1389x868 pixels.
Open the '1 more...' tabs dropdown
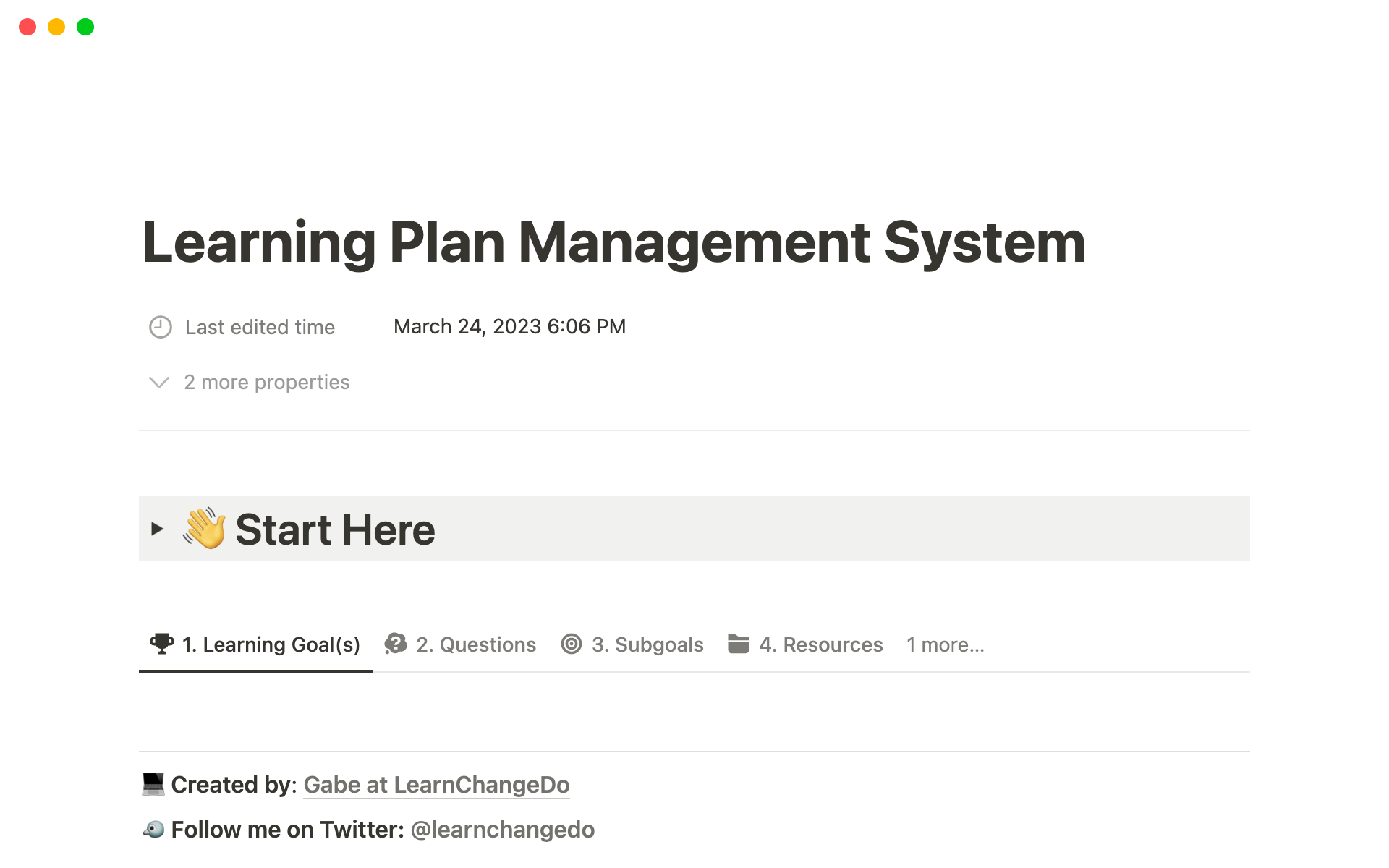[945, 644]
